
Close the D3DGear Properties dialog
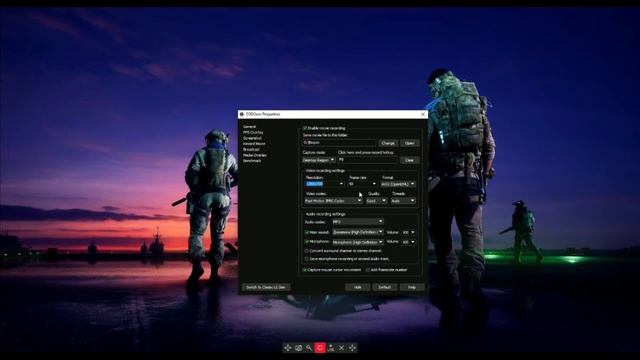(x=423, y=114)
